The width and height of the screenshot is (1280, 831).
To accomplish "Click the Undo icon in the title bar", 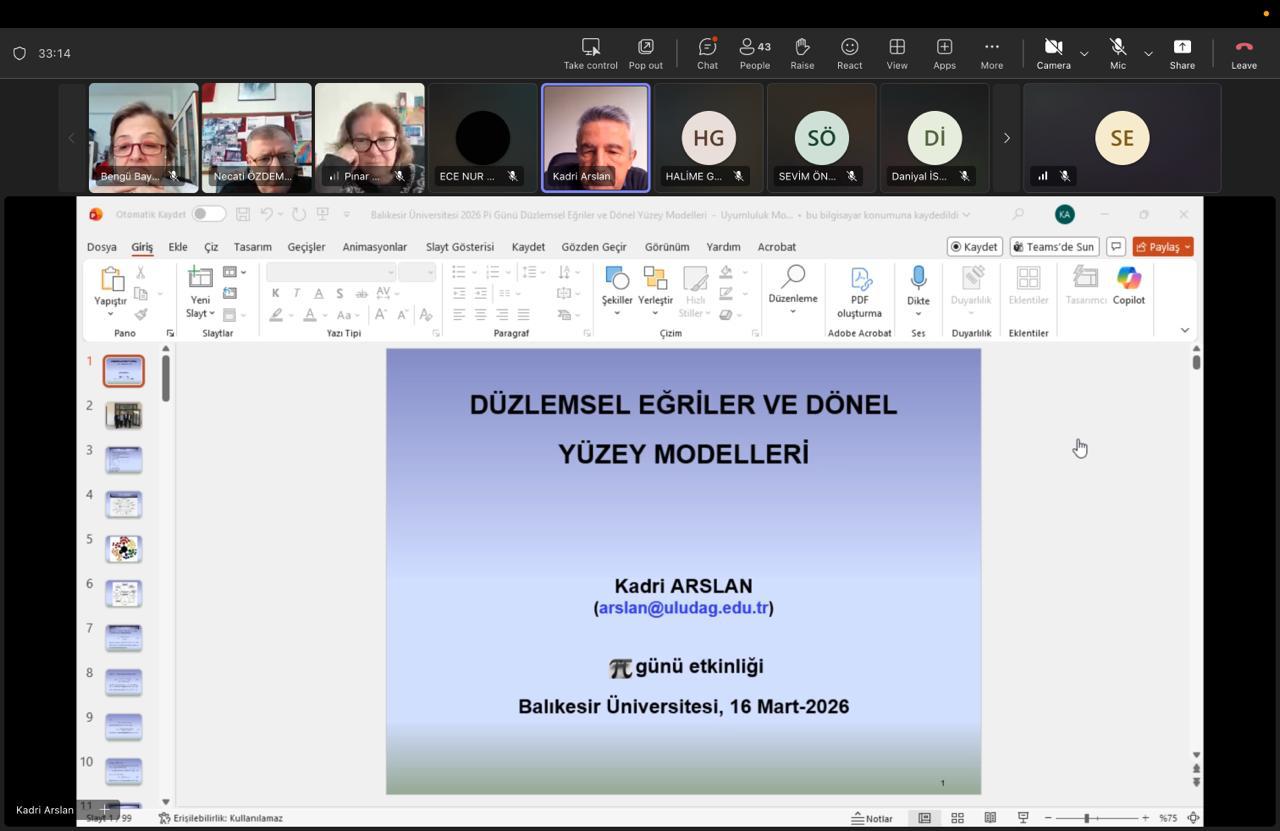I will tap(266, 214).
